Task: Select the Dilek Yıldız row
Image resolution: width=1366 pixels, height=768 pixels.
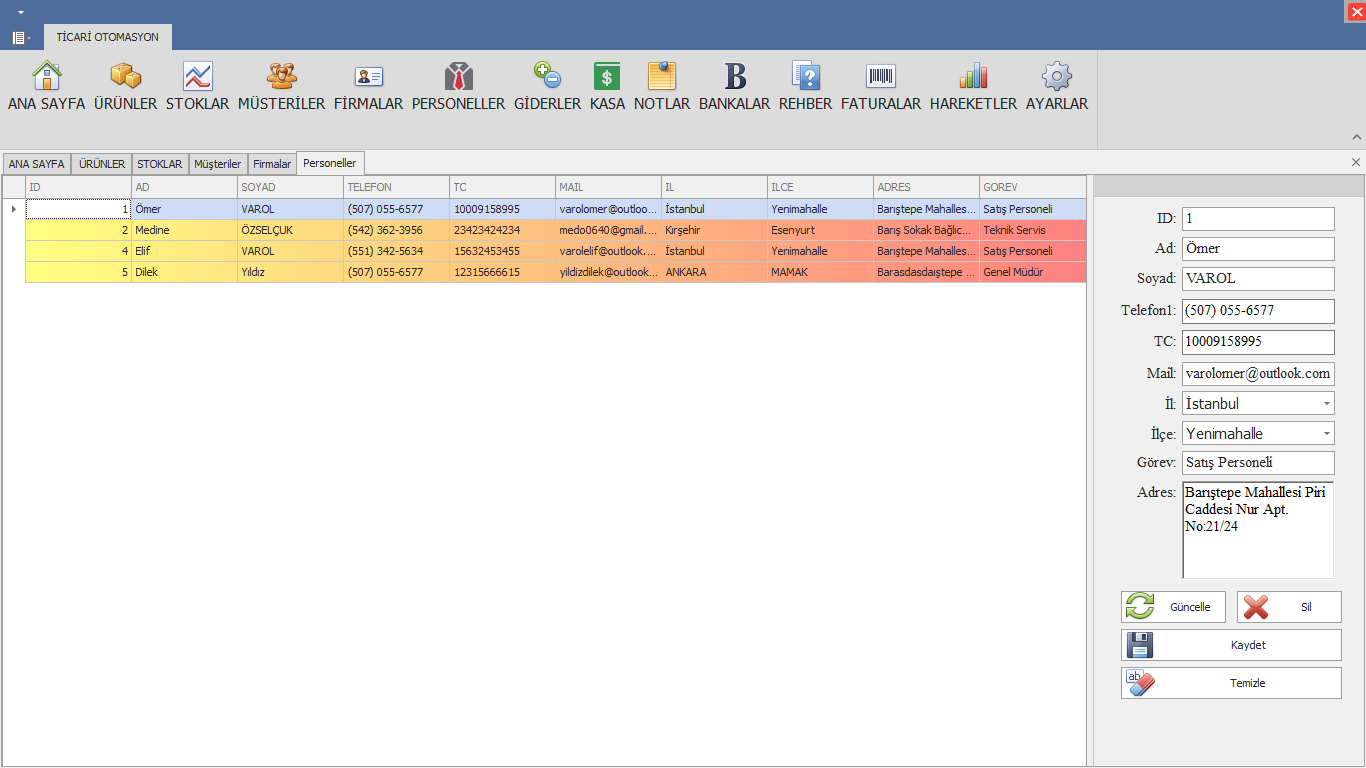Action: [555, 272]
